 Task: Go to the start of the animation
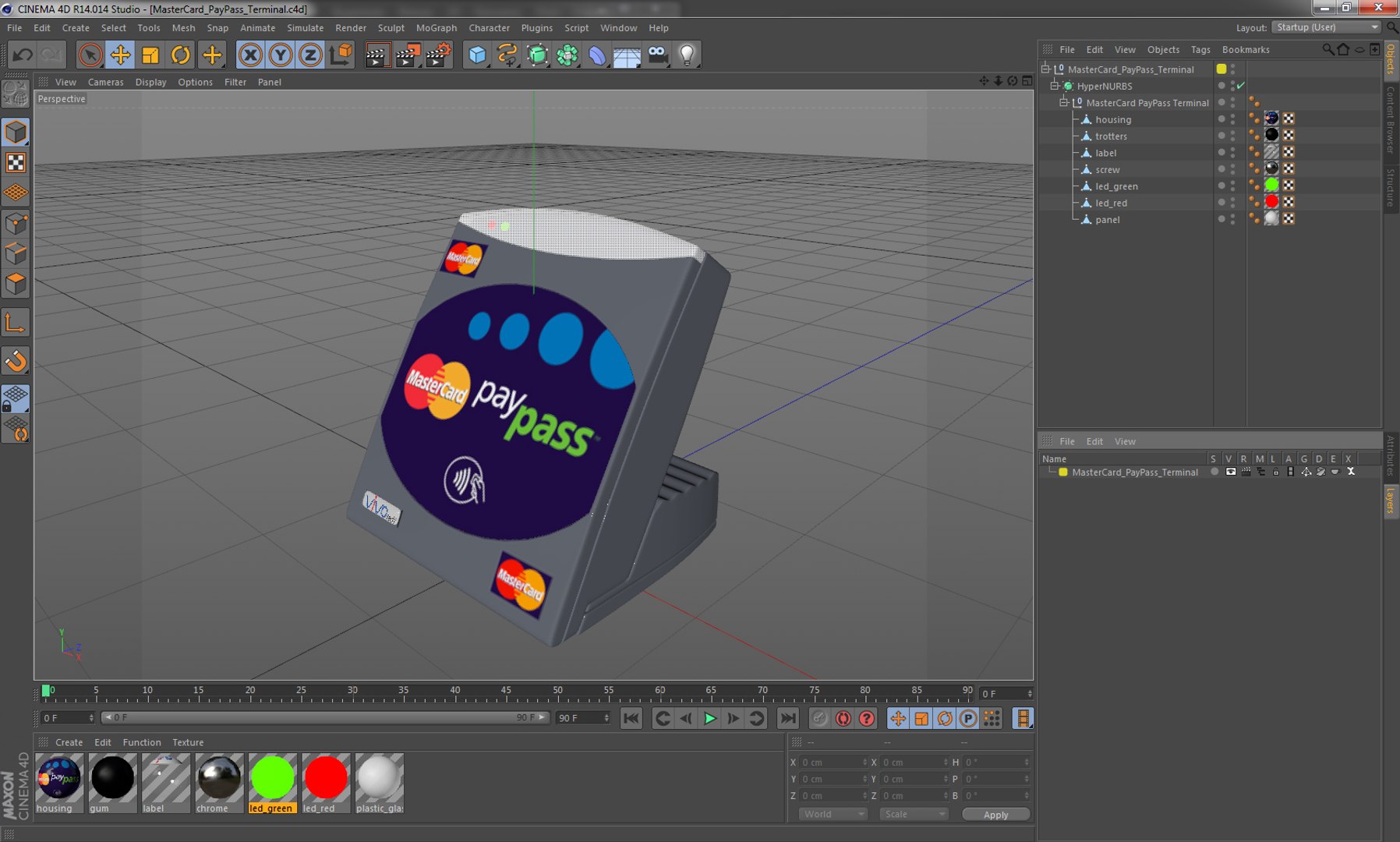631,718
